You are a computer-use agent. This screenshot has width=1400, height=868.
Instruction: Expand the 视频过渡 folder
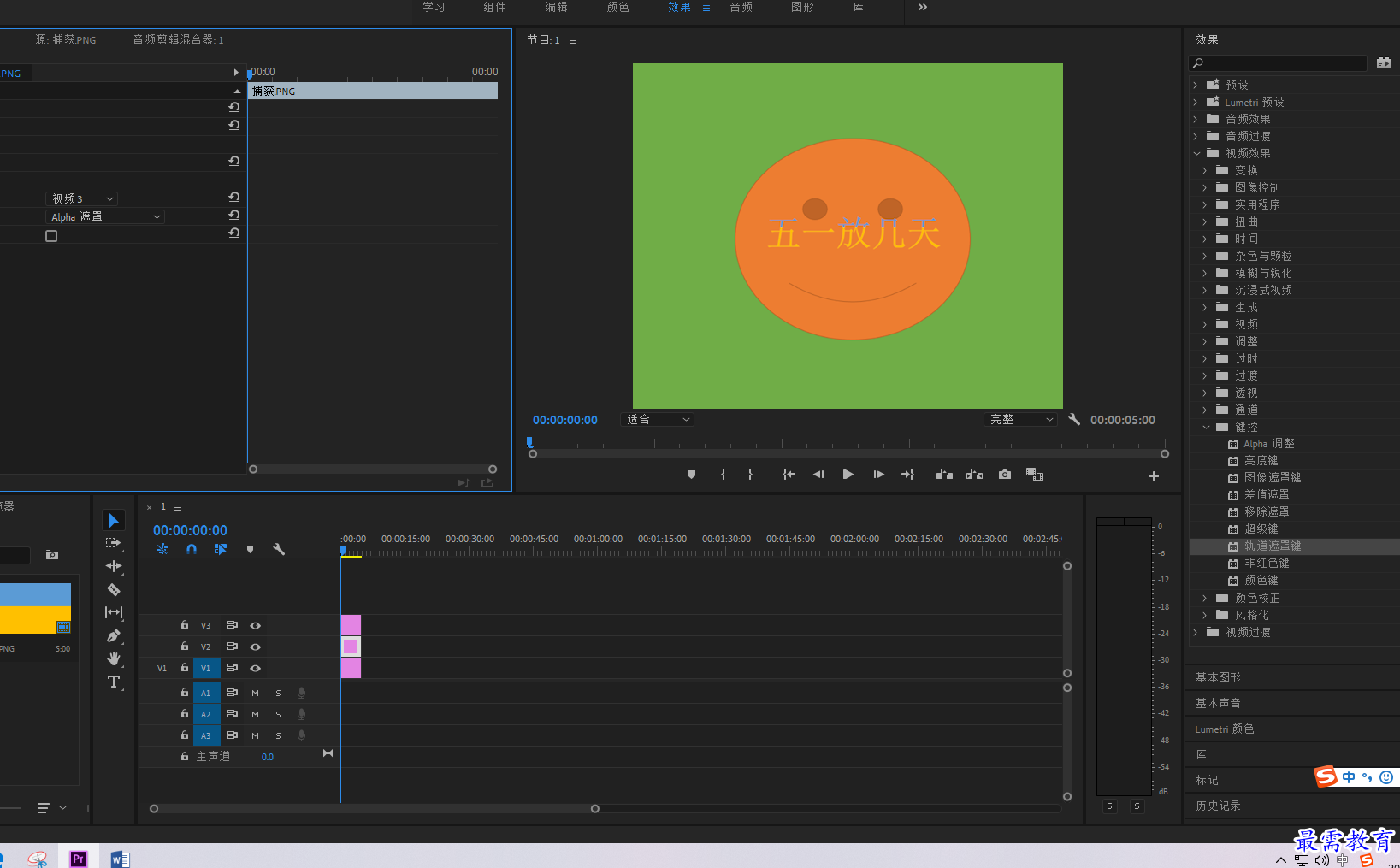1196,632
